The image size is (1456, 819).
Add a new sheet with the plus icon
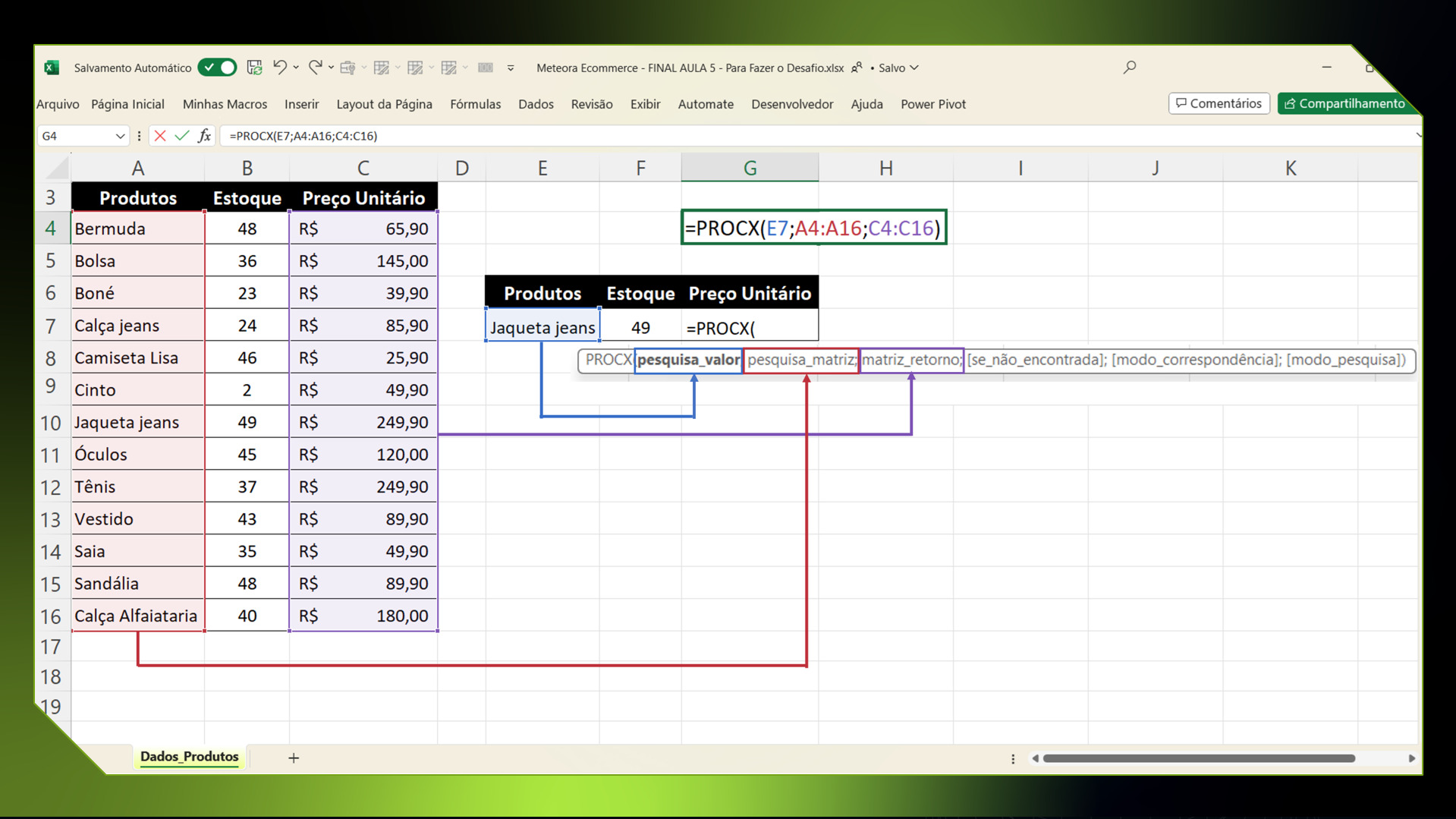point(294,758)
